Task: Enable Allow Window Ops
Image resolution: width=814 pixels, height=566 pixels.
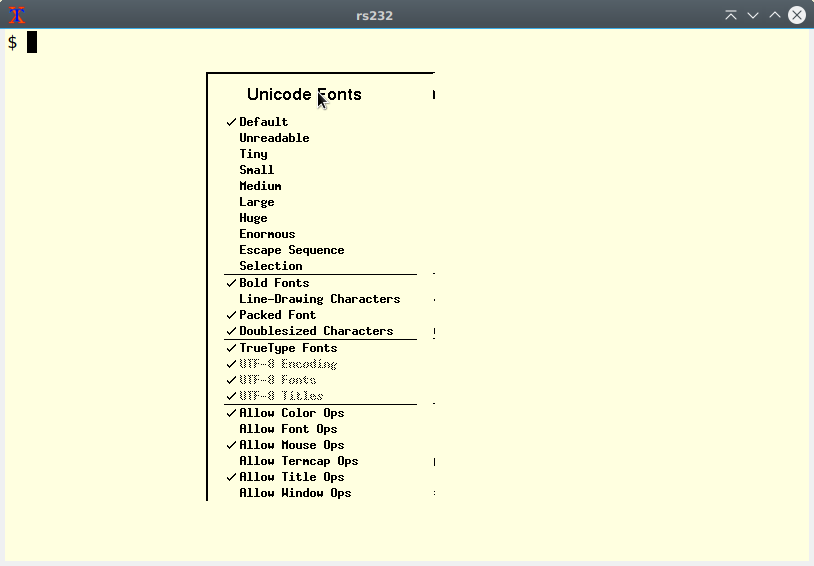Action: [x=295, y=493]
